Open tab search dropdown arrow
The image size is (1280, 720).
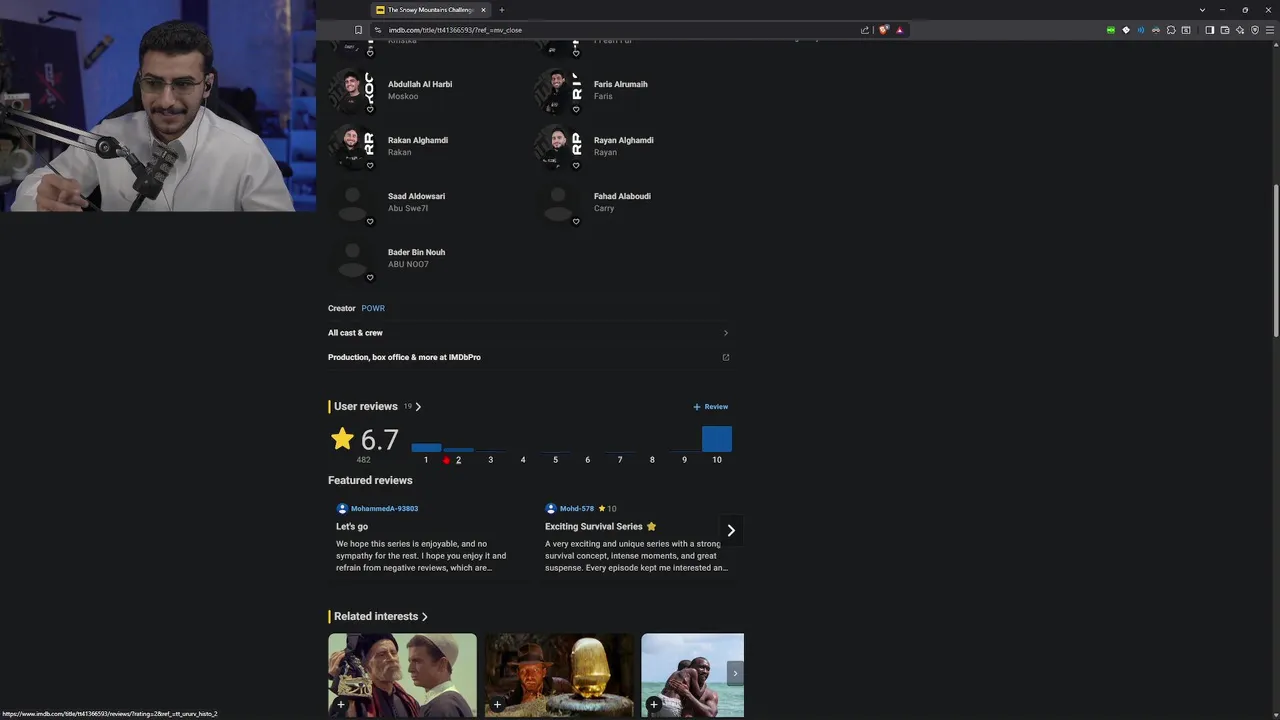[x=1202, y=10]
